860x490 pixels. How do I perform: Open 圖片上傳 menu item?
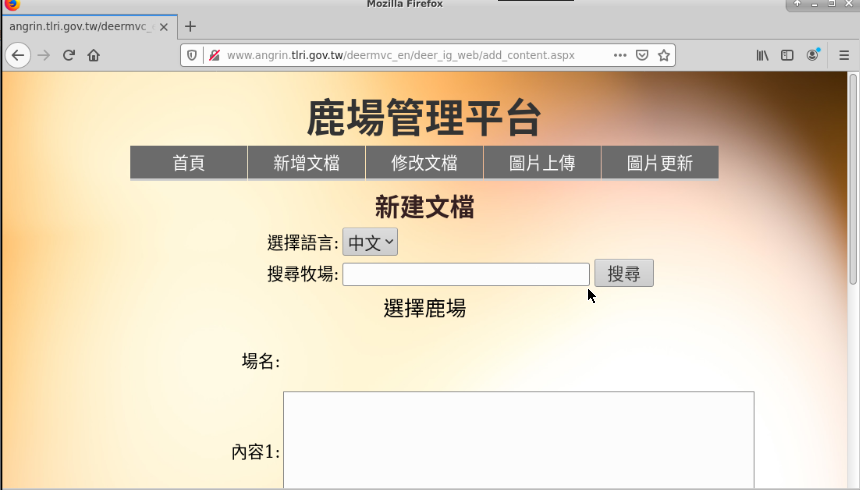542,163
